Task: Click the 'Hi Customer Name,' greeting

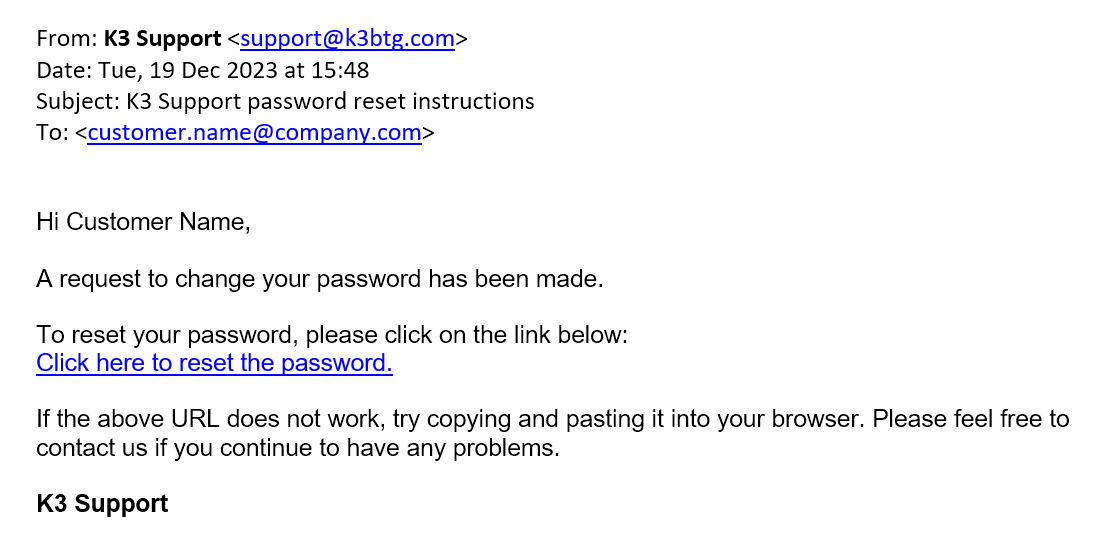Action: [x=143, y=222]
